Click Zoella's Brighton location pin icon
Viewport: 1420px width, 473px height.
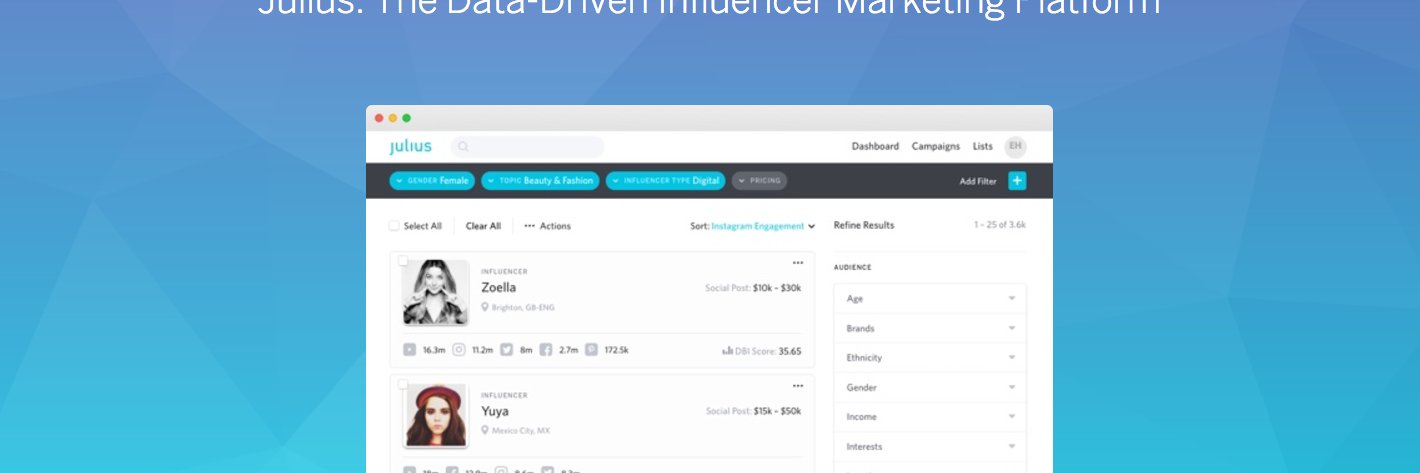coord(485,307)
